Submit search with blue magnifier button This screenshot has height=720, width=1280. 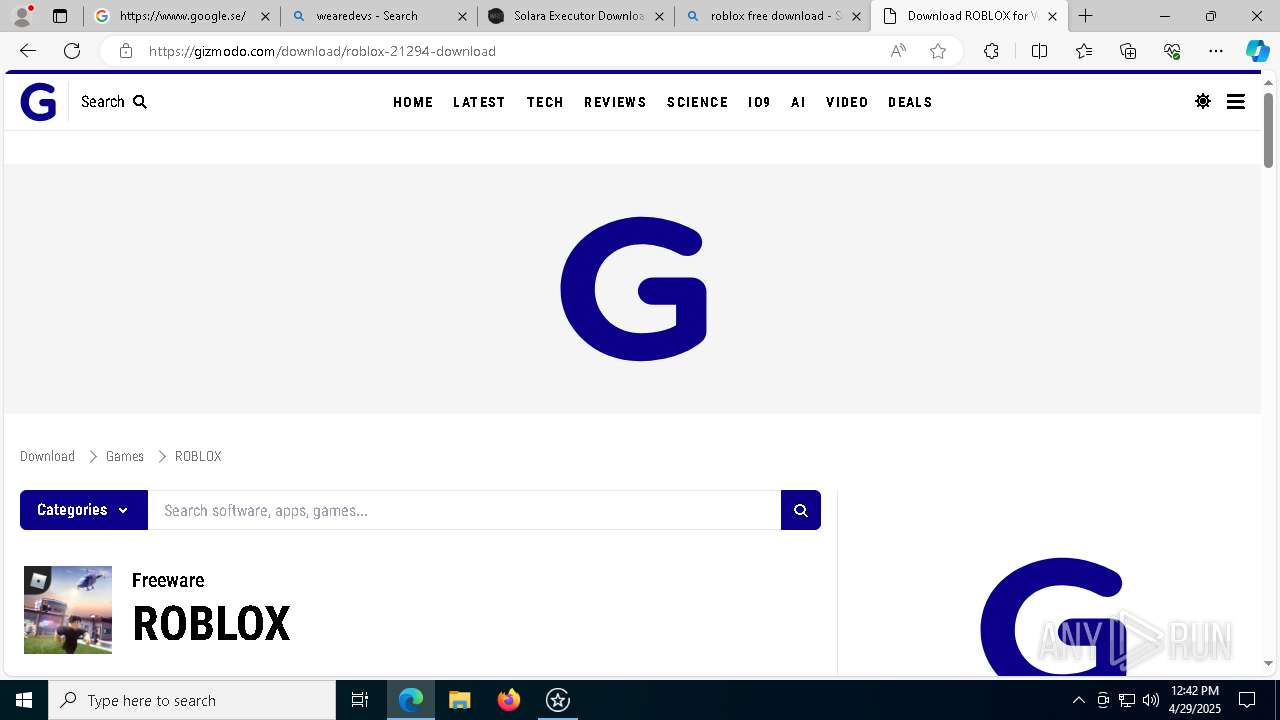[801, 510]
